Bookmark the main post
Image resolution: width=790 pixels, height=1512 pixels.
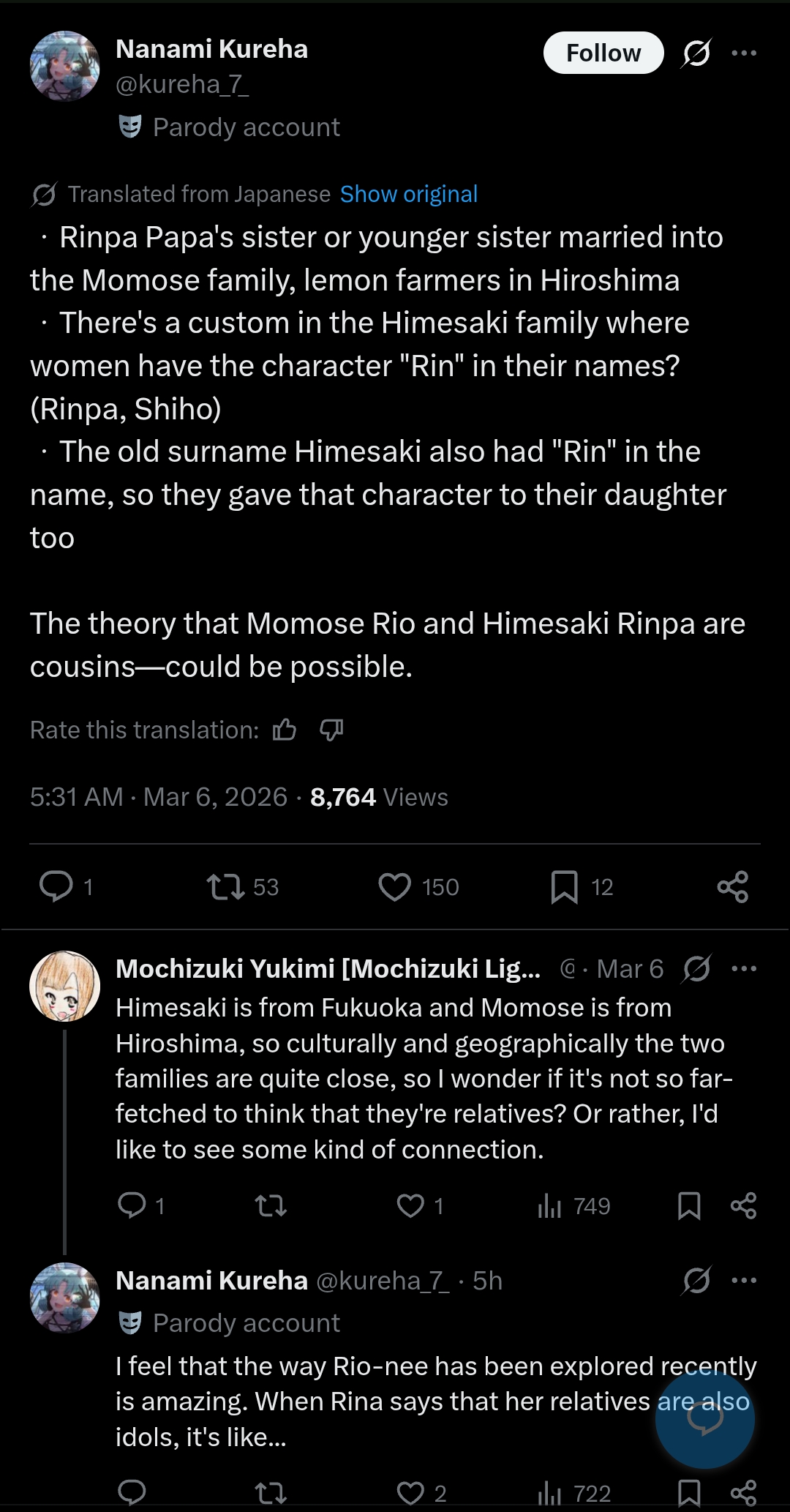[x=564, y=886]
